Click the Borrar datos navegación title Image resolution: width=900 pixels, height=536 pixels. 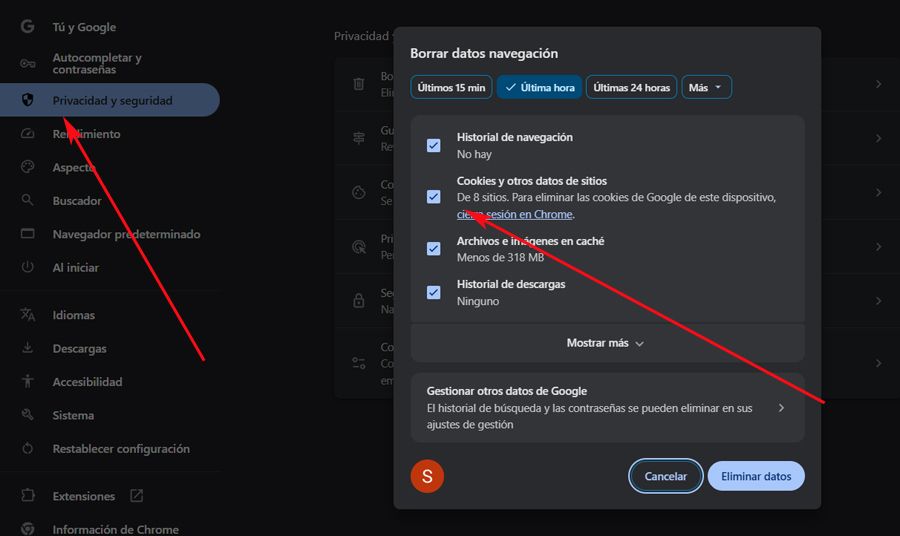click(484, 53)
